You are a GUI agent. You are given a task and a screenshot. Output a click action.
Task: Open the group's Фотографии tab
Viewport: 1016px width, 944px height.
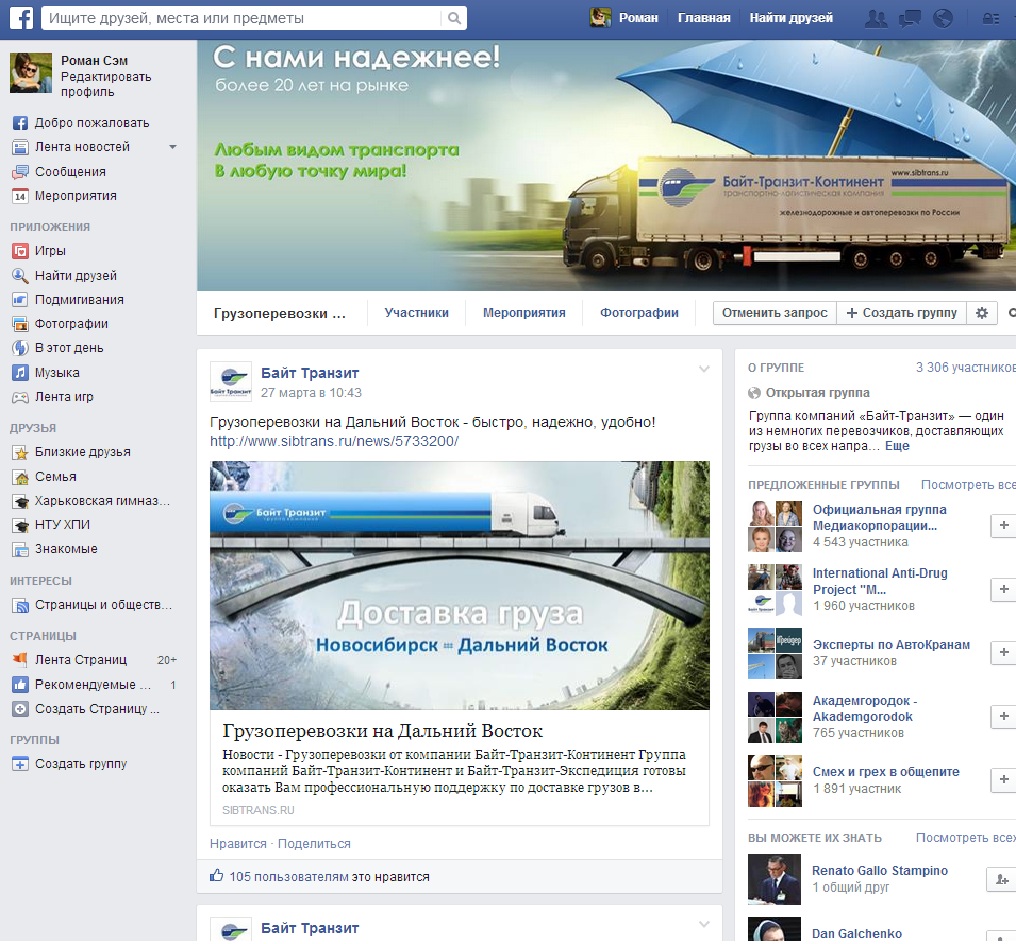[640, 313]
